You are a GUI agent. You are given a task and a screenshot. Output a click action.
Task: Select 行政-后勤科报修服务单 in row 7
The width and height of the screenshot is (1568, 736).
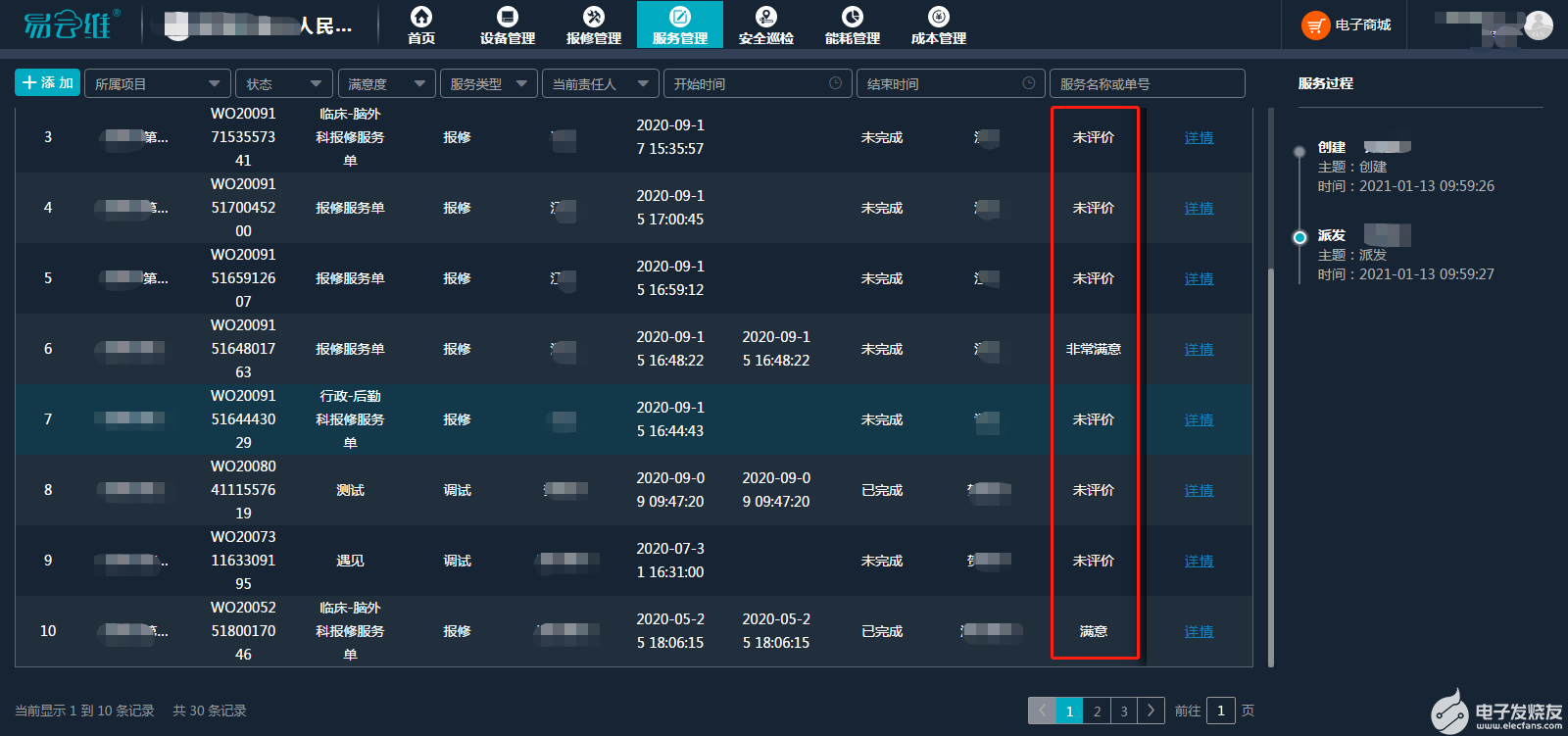tap(350, 419)
